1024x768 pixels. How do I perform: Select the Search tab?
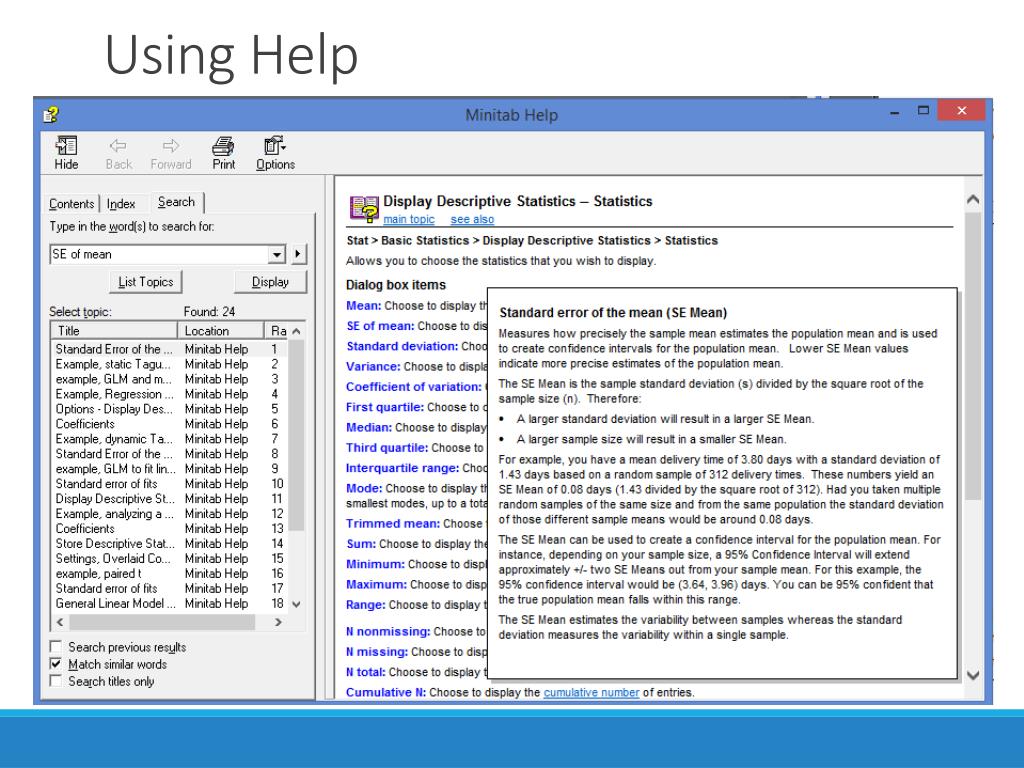[176, 202]
